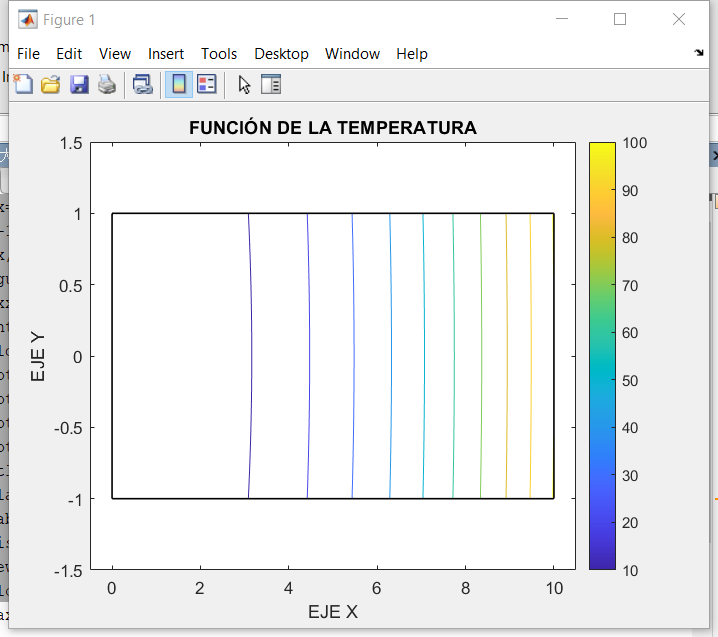Select the Edit Plot arrow tool
The image size is (718, 637).
pos(245,85)
